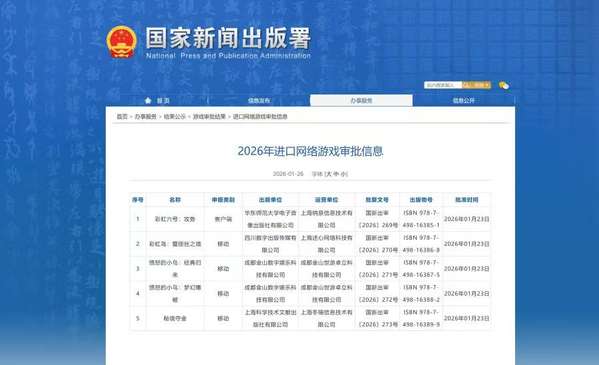Click the 移动 category cell in row 2
This screenshot has height=365, width=599.
pos(223,244)
